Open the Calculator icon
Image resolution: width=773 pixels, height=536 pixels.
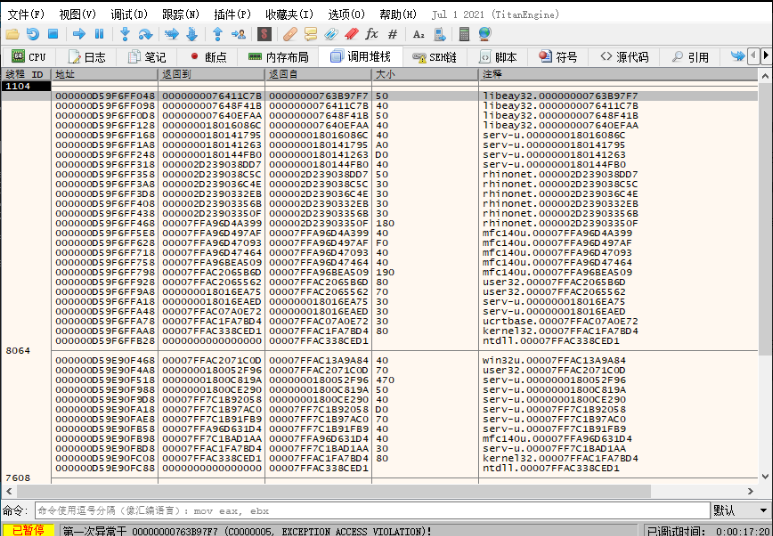[x=464, y=34]
